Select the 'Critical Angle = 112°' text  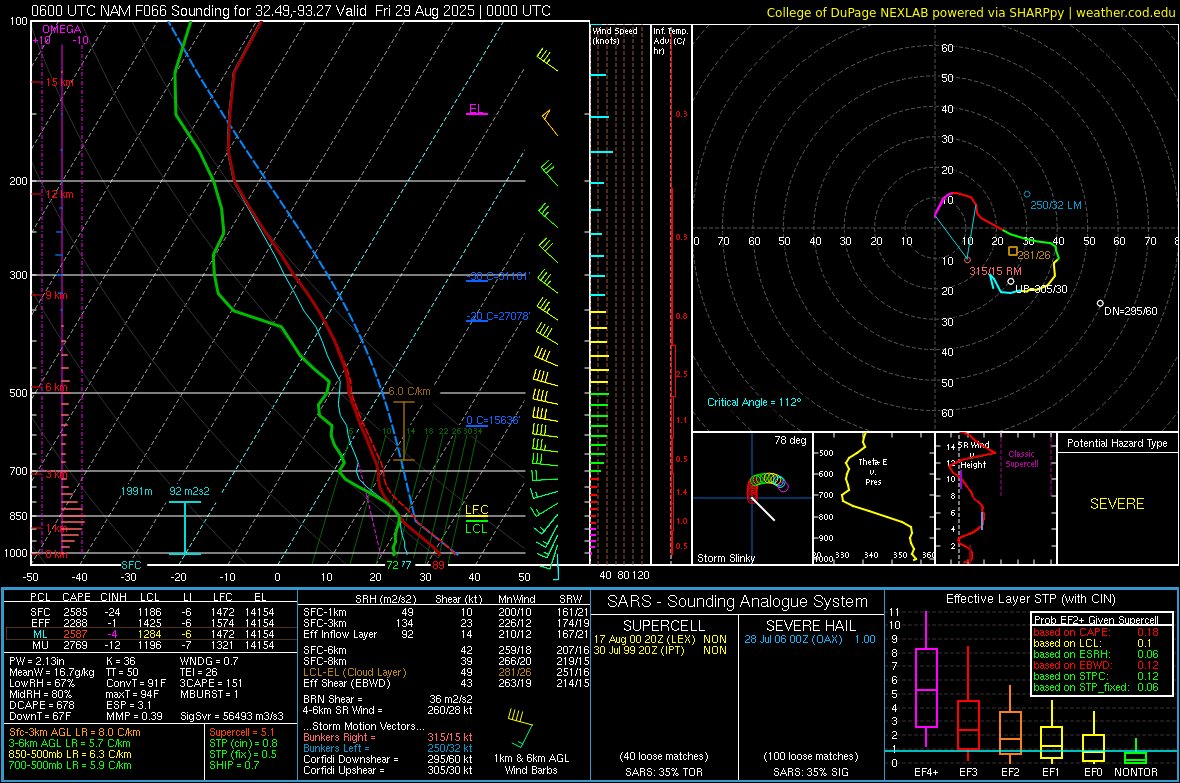tap(754, 402)
